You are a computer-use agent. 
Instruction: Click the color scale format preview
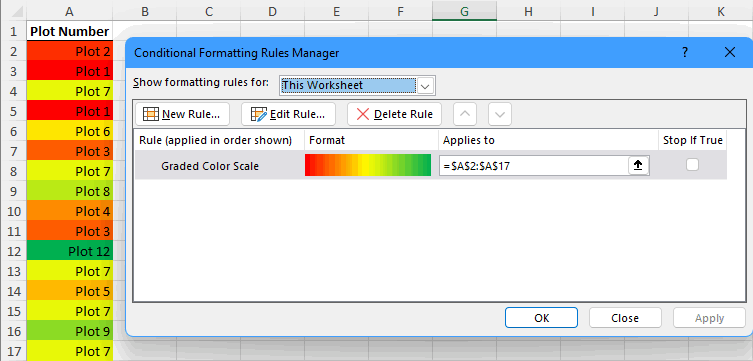368,165
